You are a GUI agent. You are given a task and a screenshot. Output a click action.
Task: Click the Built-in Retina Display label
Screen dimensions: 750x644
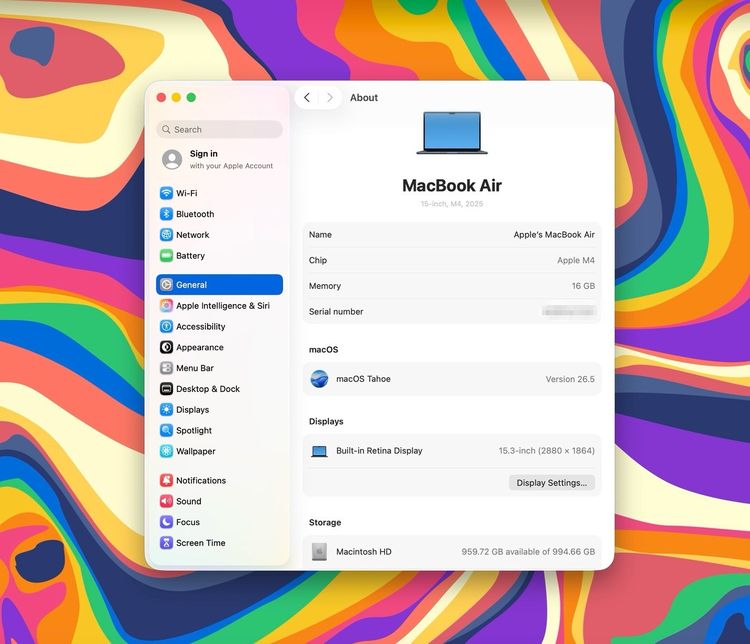[x=379, y=451]
